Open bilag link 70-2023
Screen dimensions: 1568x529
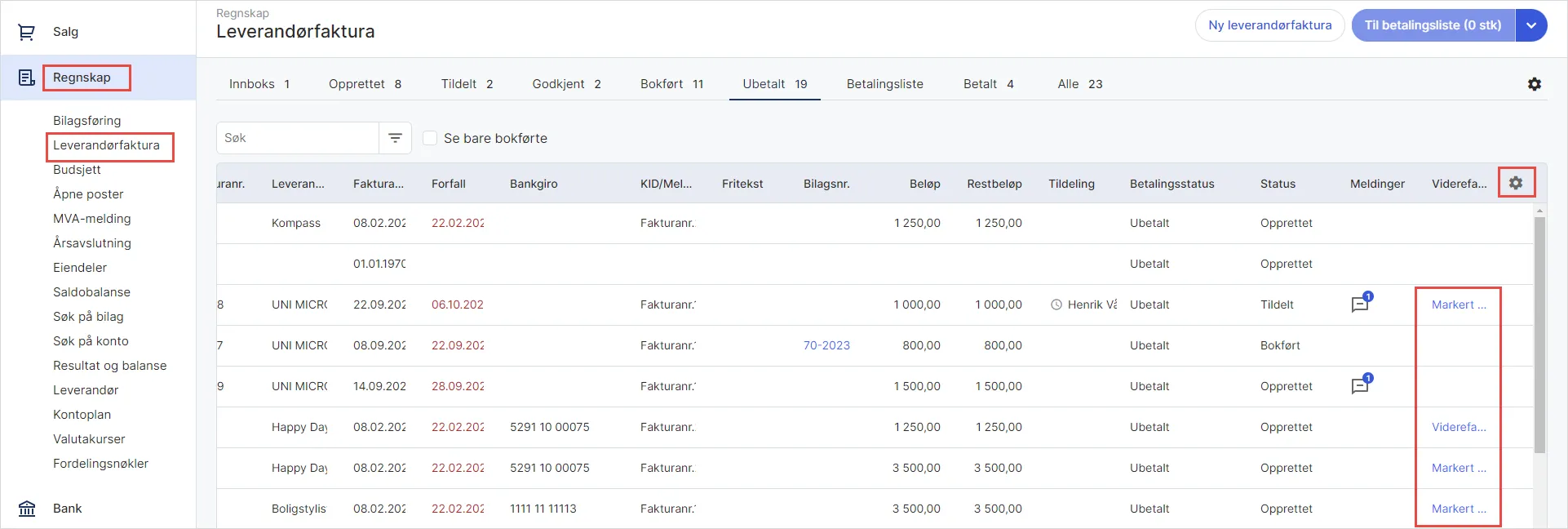(826, 345)
